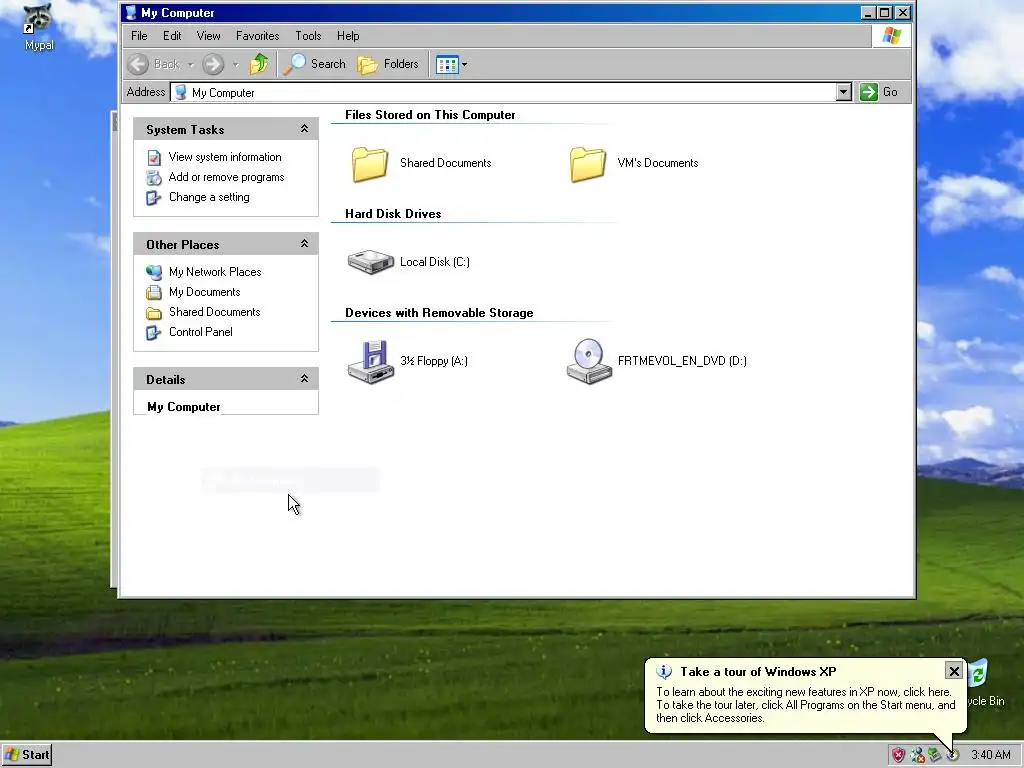Click the Control Panel link text
This screenshot has width=1024, height=768.
tap(200, 332)
